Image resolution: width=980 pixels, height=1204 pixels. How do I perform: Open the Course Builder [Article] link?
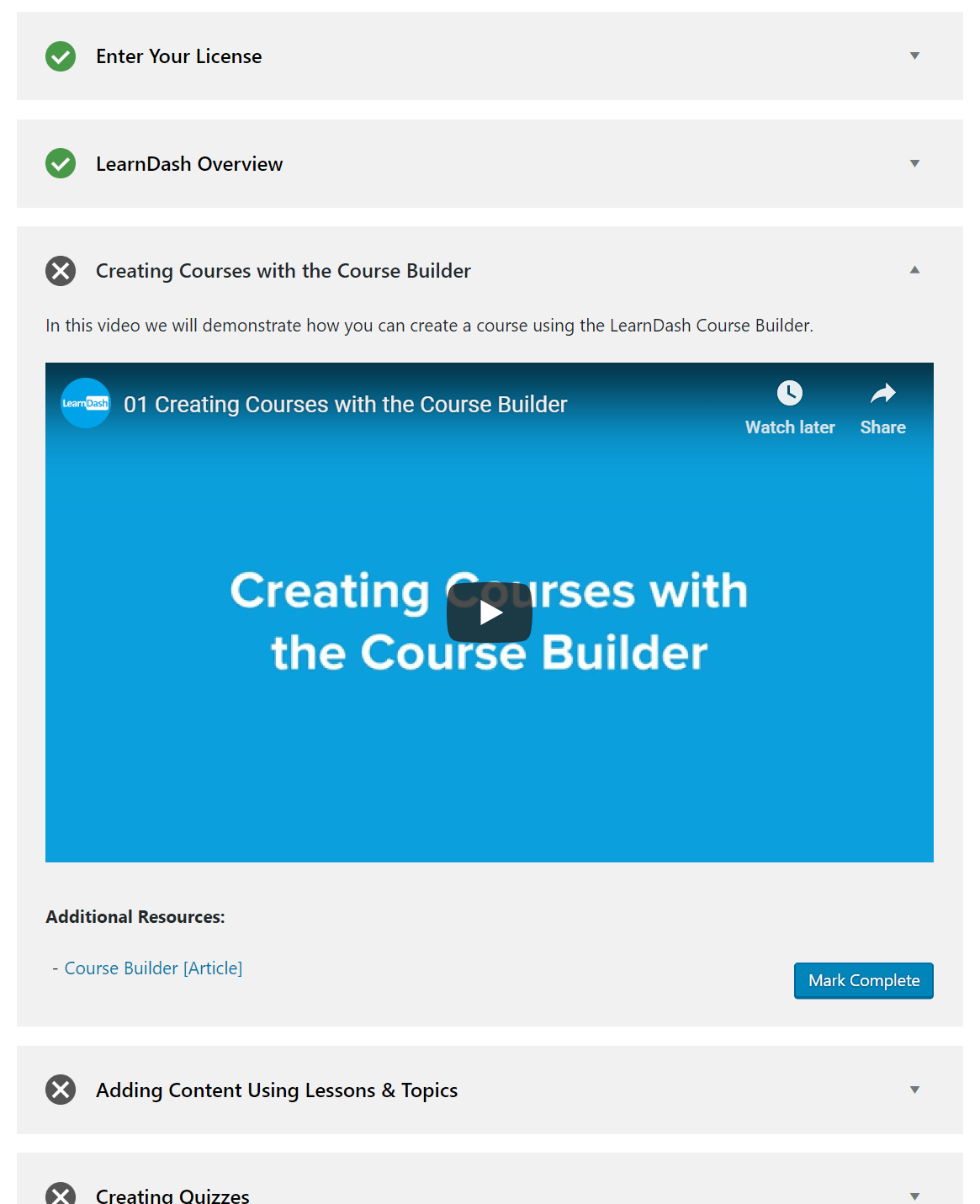coord(153,968)
